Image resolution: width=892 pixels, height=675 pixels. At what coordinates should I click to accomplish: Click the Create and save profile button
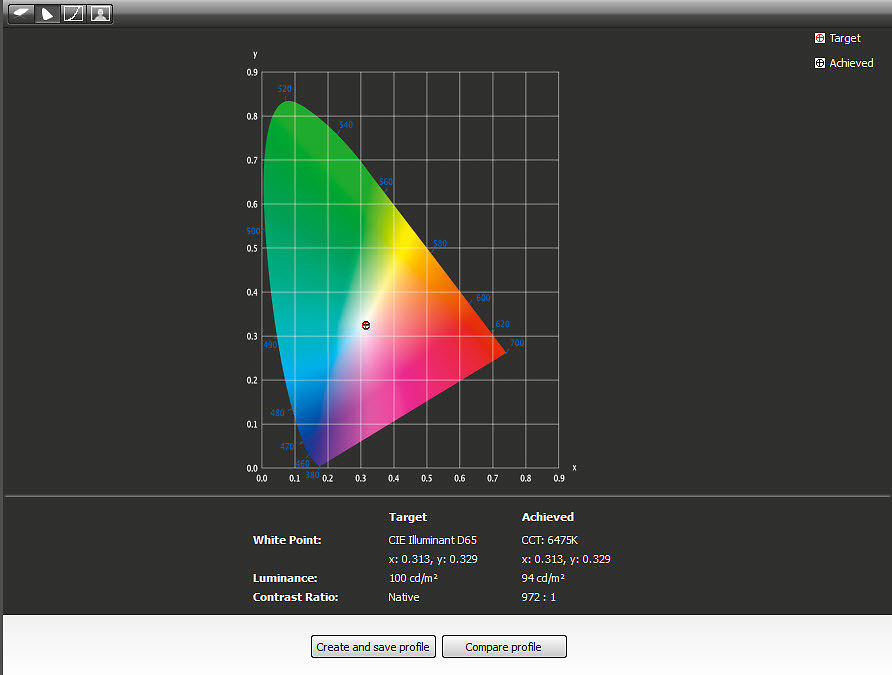click(x=373, y=646)
